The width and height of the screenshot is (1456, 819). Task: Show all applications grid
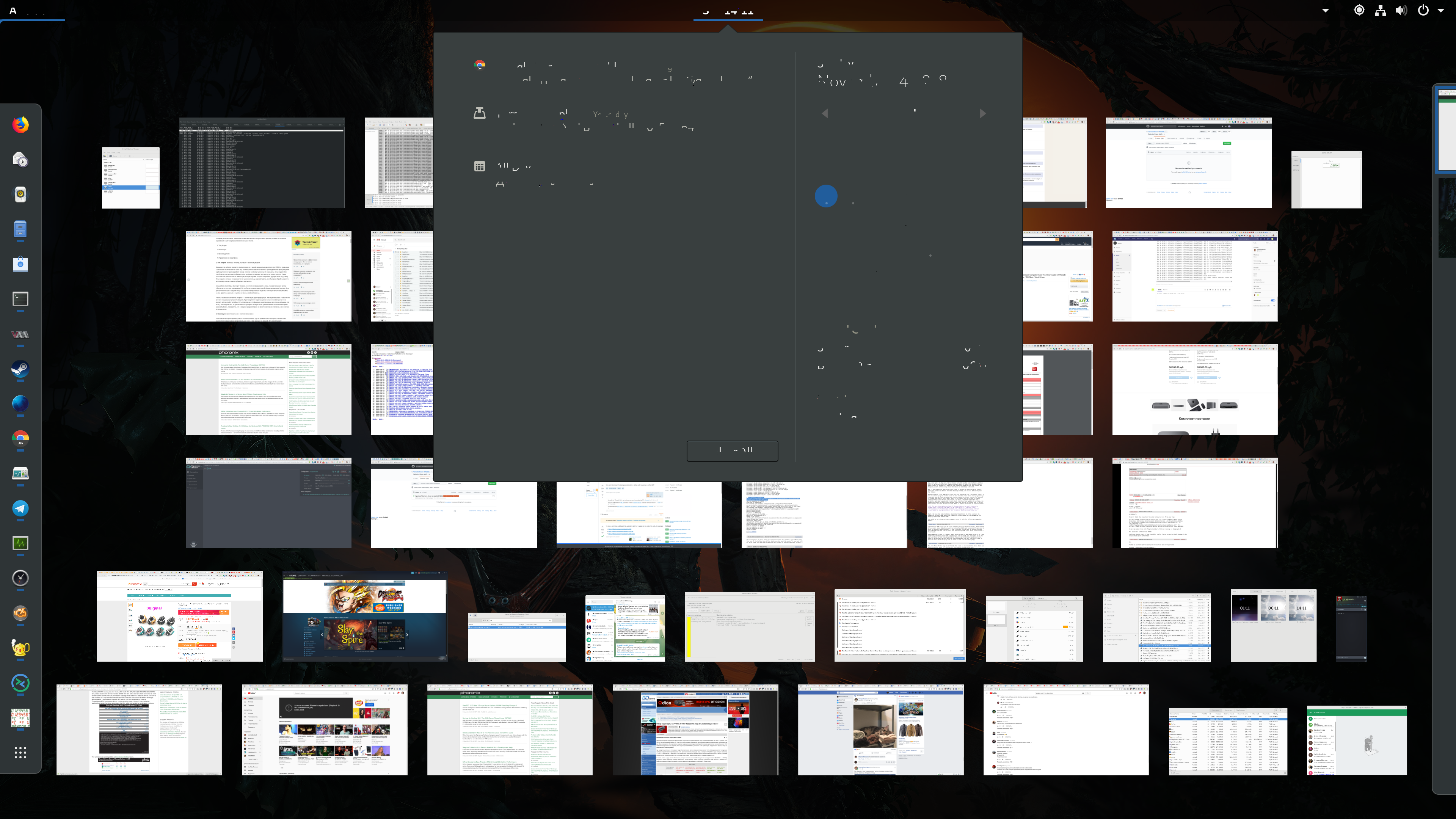tap(20, 752)
